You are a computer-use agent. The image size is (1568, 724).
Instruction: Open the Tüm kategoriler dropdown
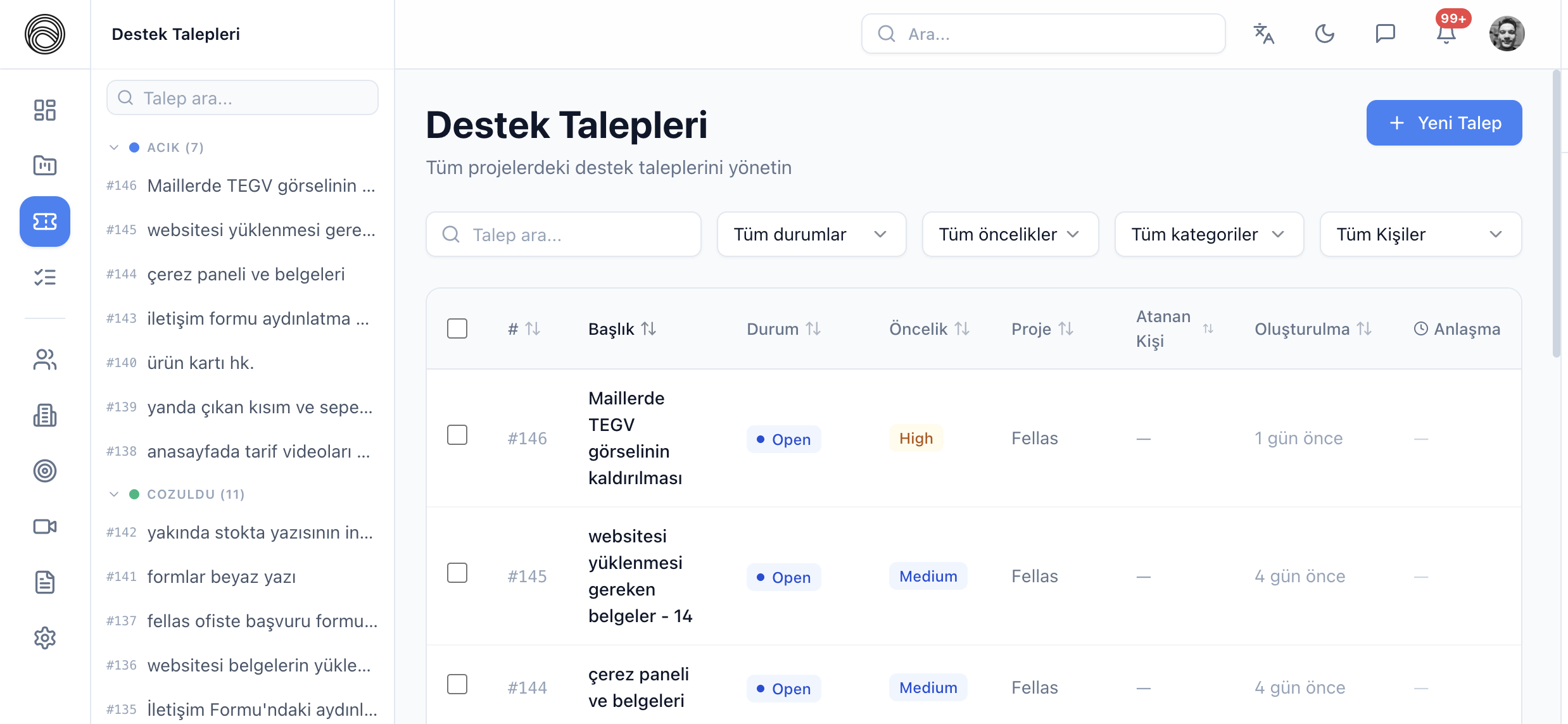point(1209,234)
